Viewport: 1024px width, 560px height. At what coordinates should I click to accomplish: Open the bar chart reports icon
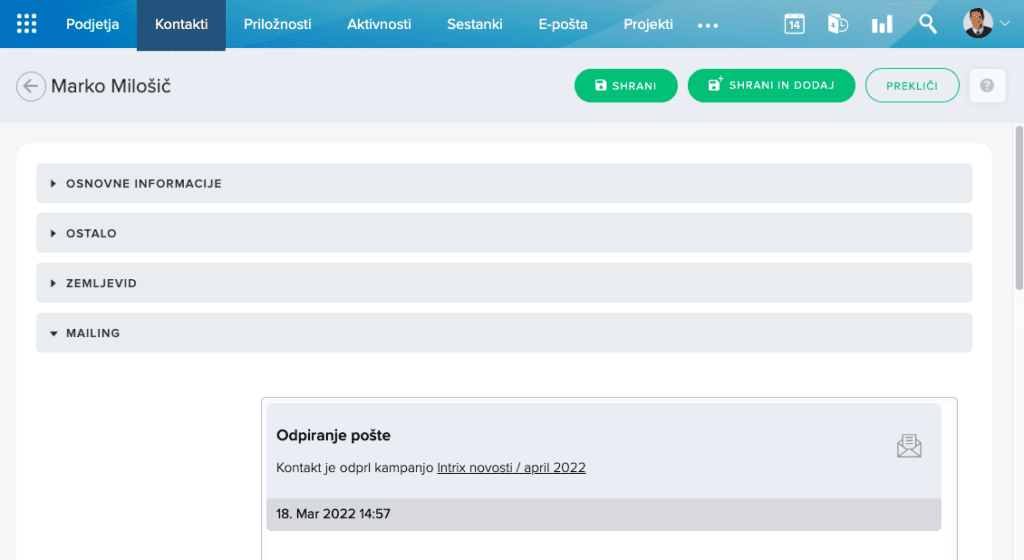point(881,24)
